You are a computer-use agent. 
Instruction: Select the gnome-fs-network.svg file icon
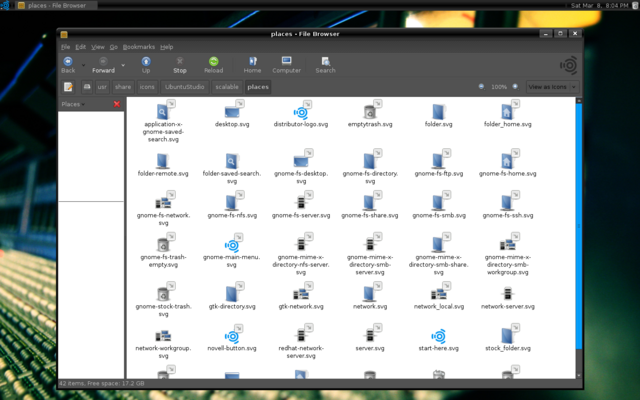click(163, 202)
